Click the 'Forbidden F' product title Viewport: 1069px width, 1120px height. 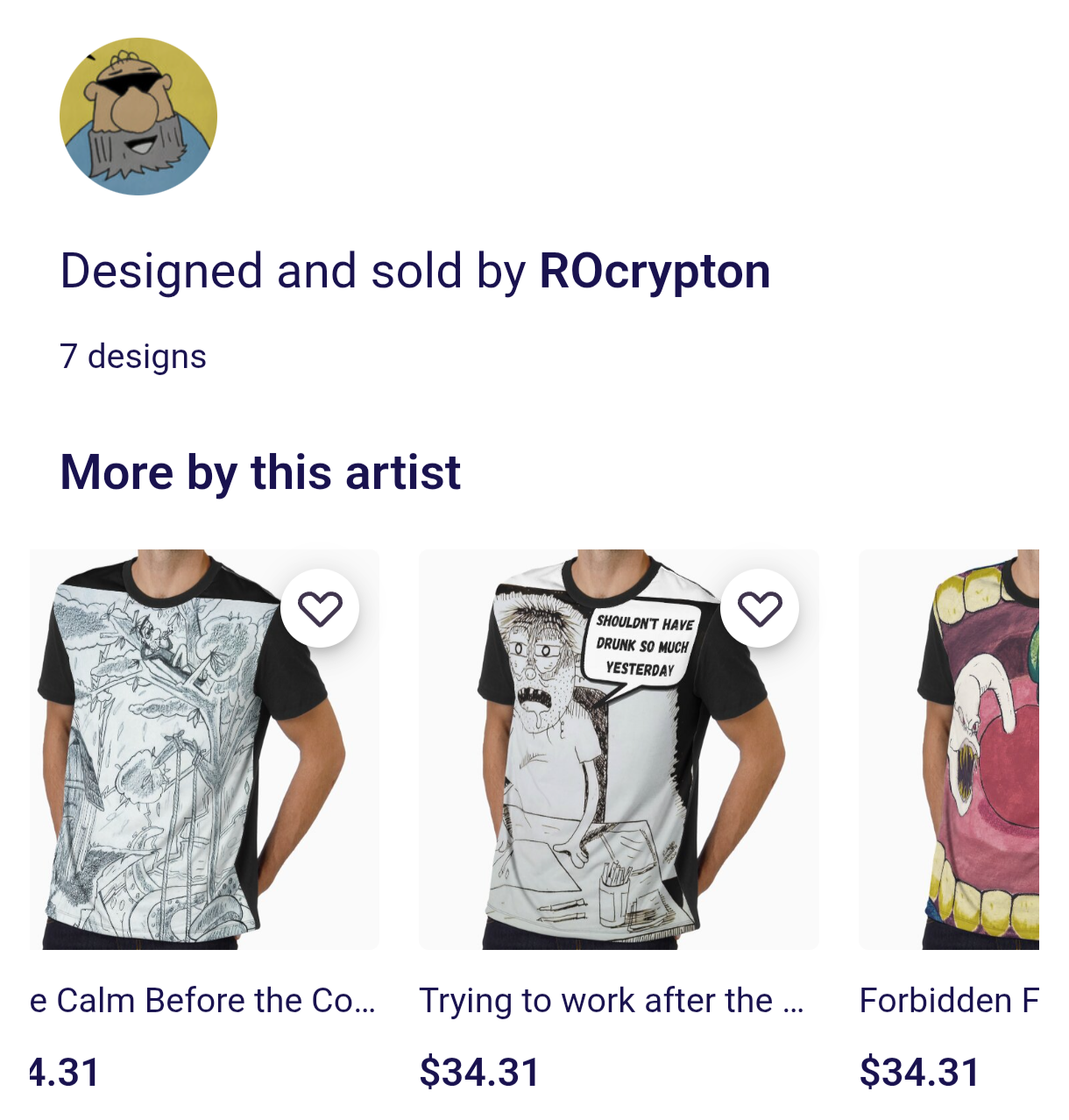click(x=949, y=1001)
